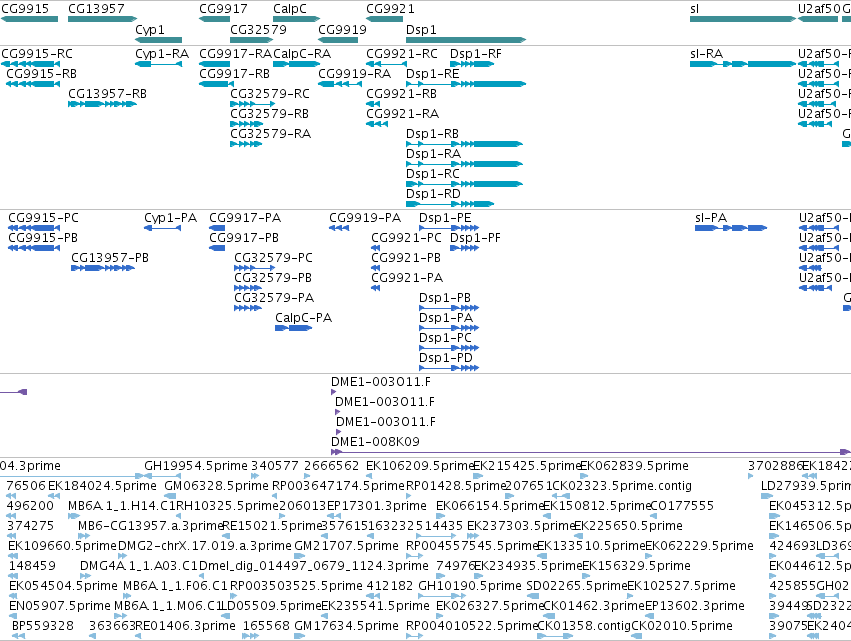
Task: Open the Dsp1-PE protein feature
Action: coord(449,228)
